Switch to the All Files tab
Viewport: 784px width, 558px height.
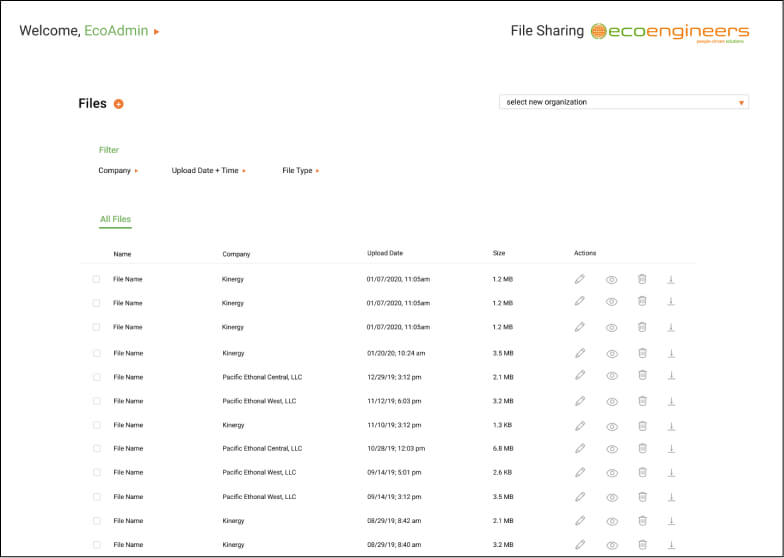pos(115,219)
